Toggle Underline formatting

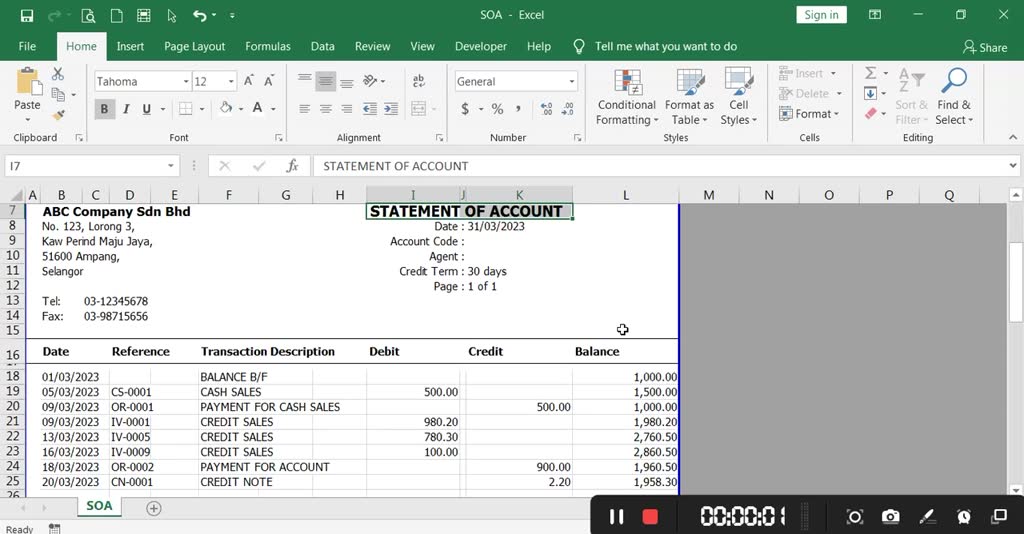pyautogui.click(x=146, y=109)
